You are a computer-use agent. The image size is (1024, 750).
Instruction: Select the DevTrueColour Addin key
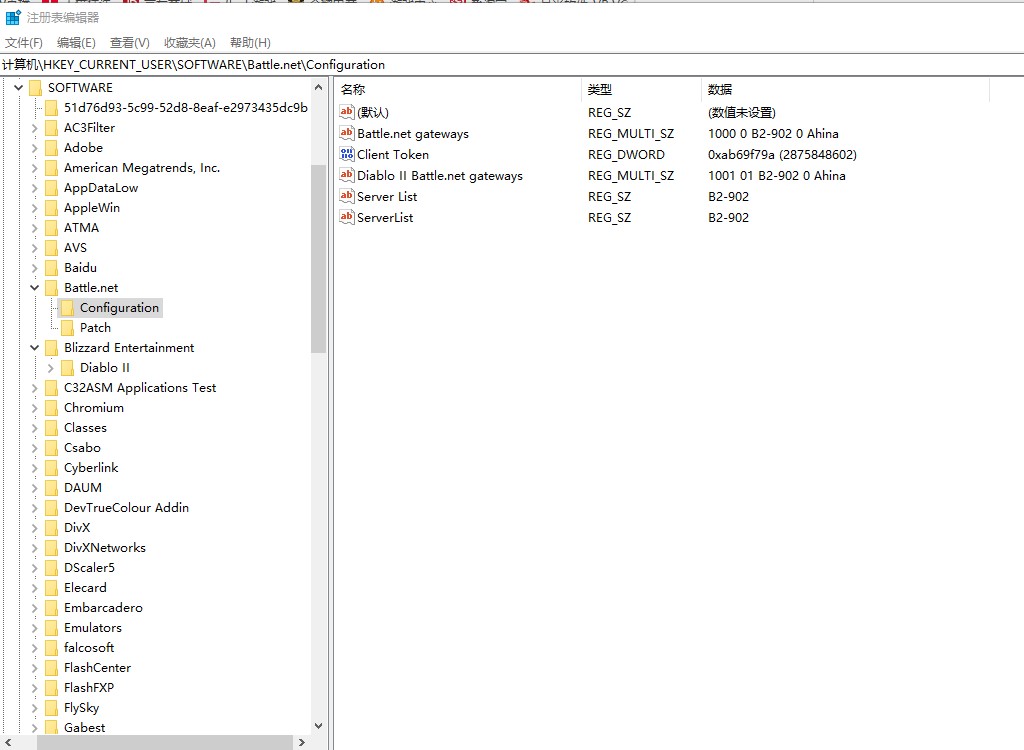[126, 508]
